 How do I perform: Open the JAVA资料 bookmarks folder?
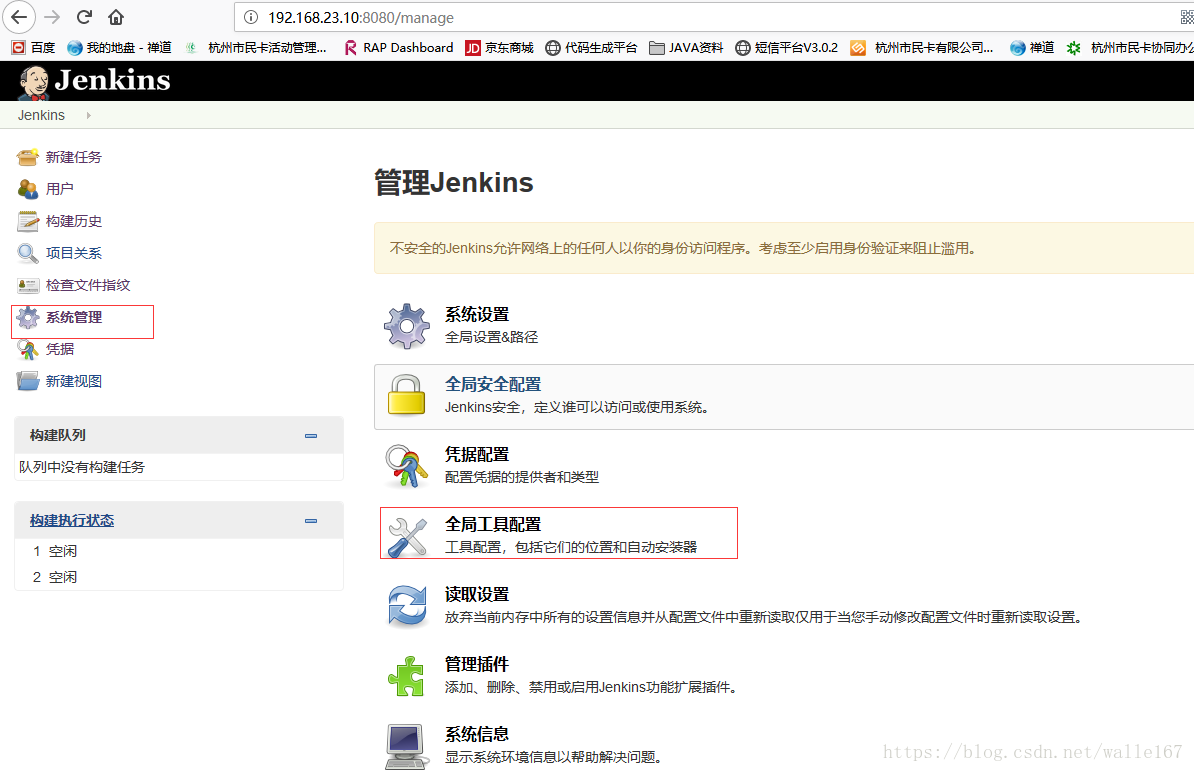(686, 48)
